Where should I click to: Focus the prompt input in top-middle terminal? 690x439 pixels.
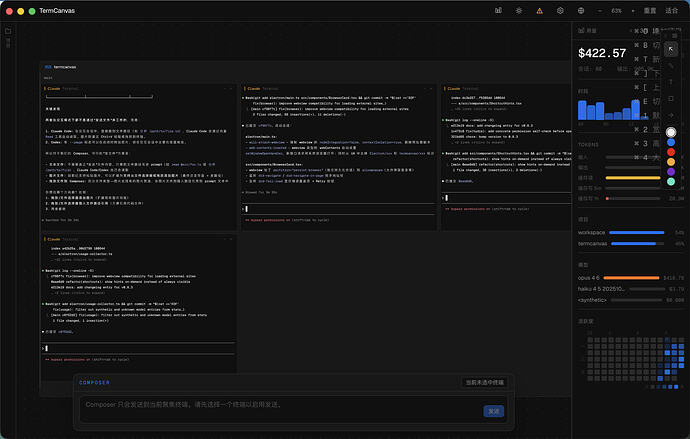click(x=338, y=209)
